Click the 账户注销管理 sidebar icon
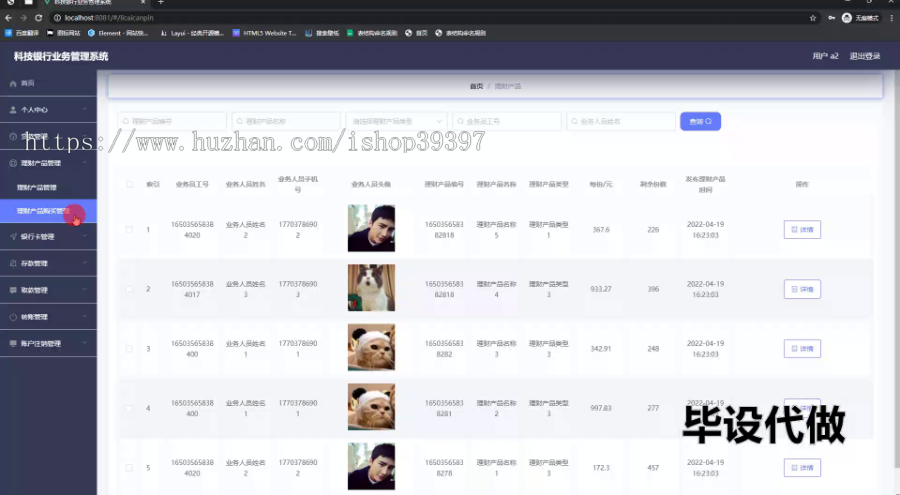The width and height of the screenshot is (900, 495). tap(13, 343)
